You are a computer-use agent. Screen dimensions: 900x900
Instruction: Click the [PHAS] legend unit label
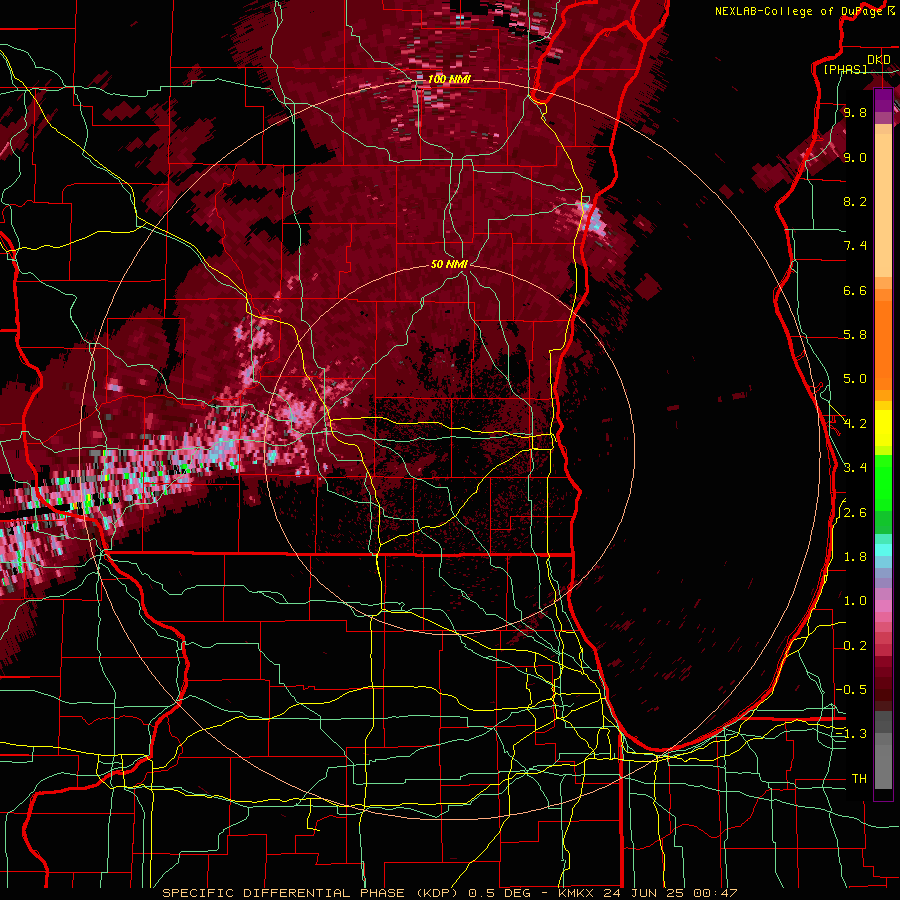pyautogui.click(x=845, y=69)
